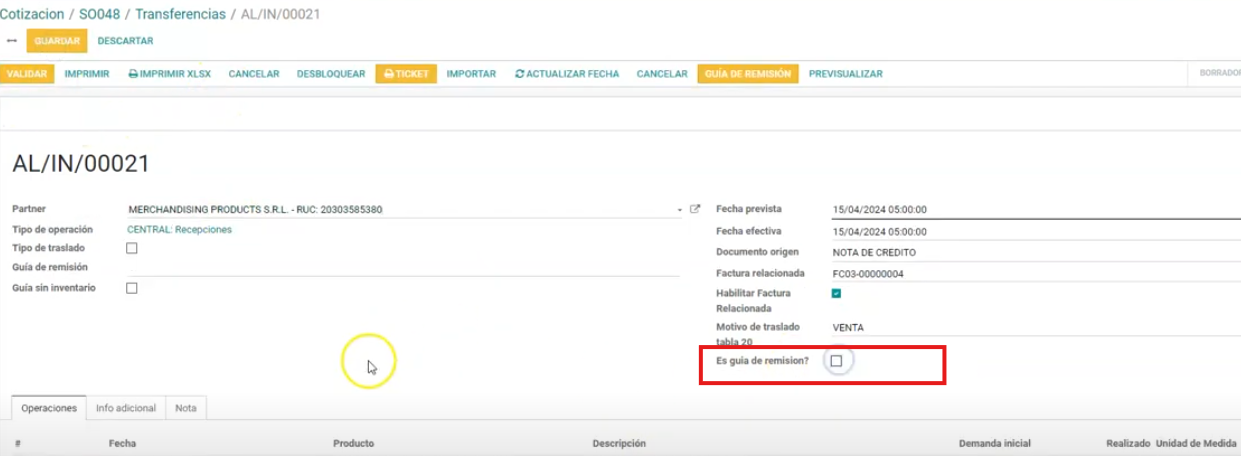The image size is (1241, 456).
Task: Click the DESCARTAR button
Action: pyautogui.click(x=125, y=41)
